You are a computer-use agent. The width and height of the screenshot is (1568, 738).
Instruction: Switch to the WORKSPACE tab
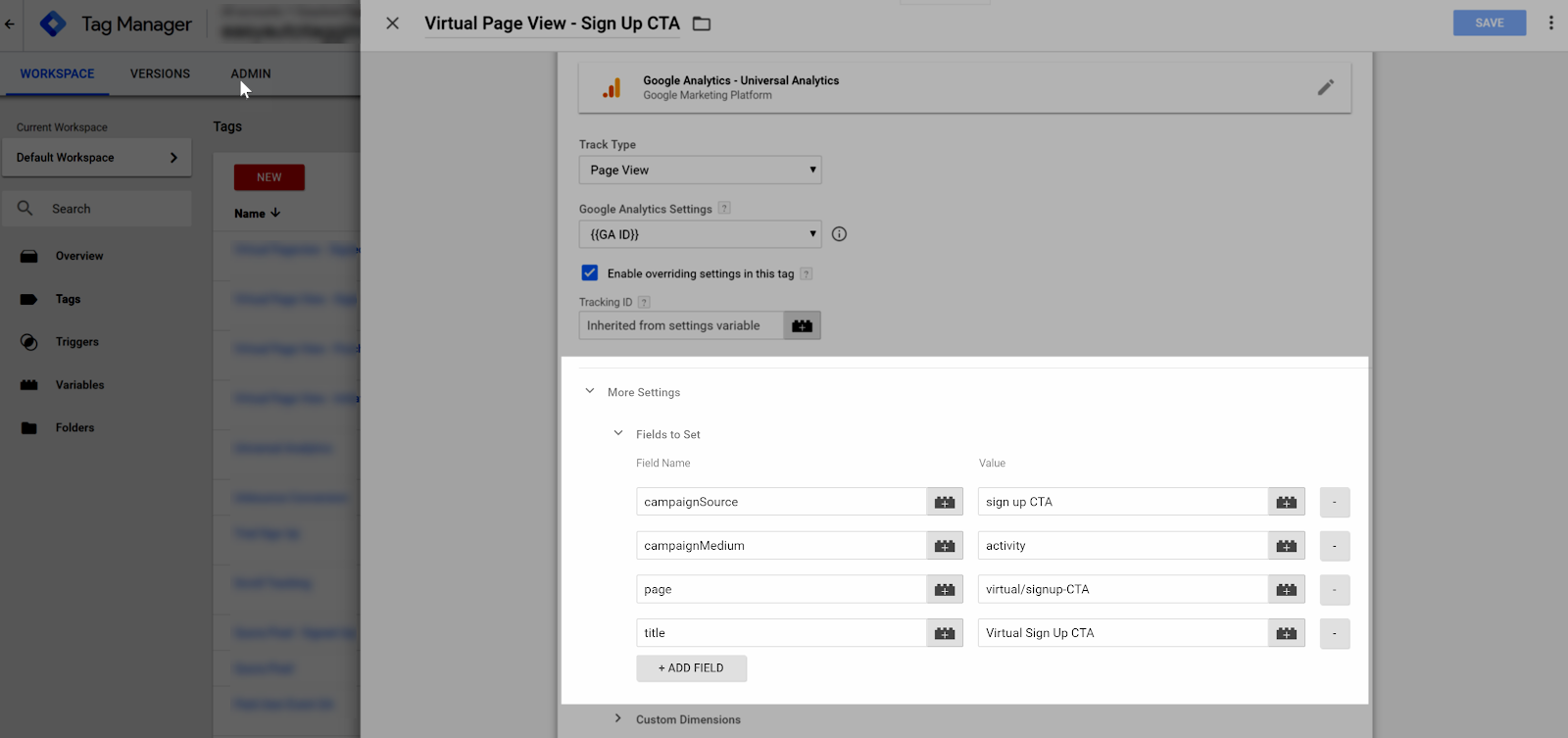[57, 74]
